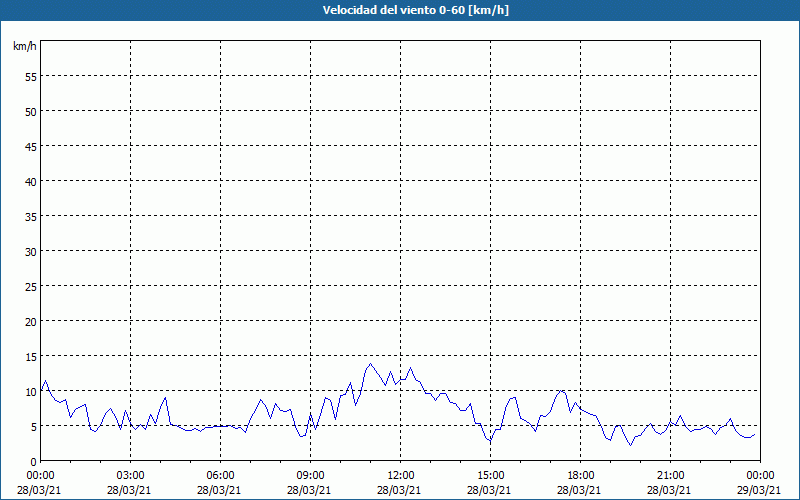The height and width of the screenshot is (500, 800).
Task: Click the 29/03/21 date label
Action: click(x=759, y=490)
